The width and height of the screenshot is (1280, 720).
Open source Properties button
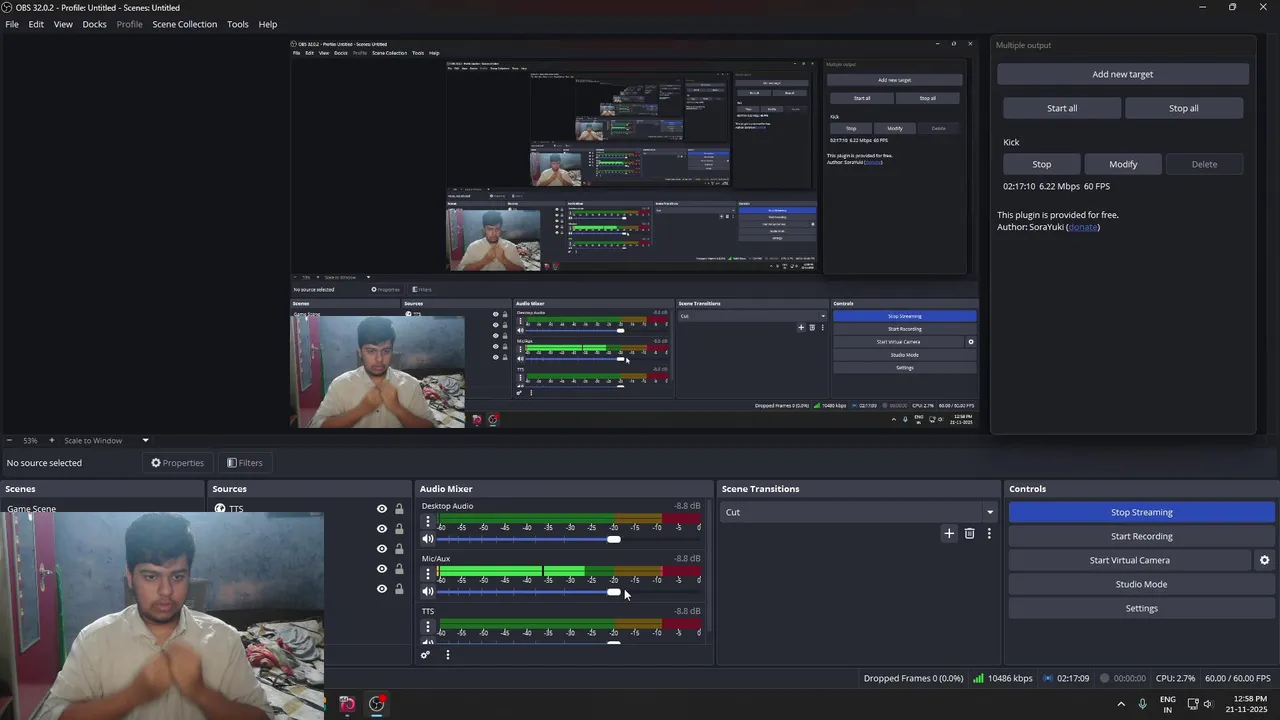177,463
